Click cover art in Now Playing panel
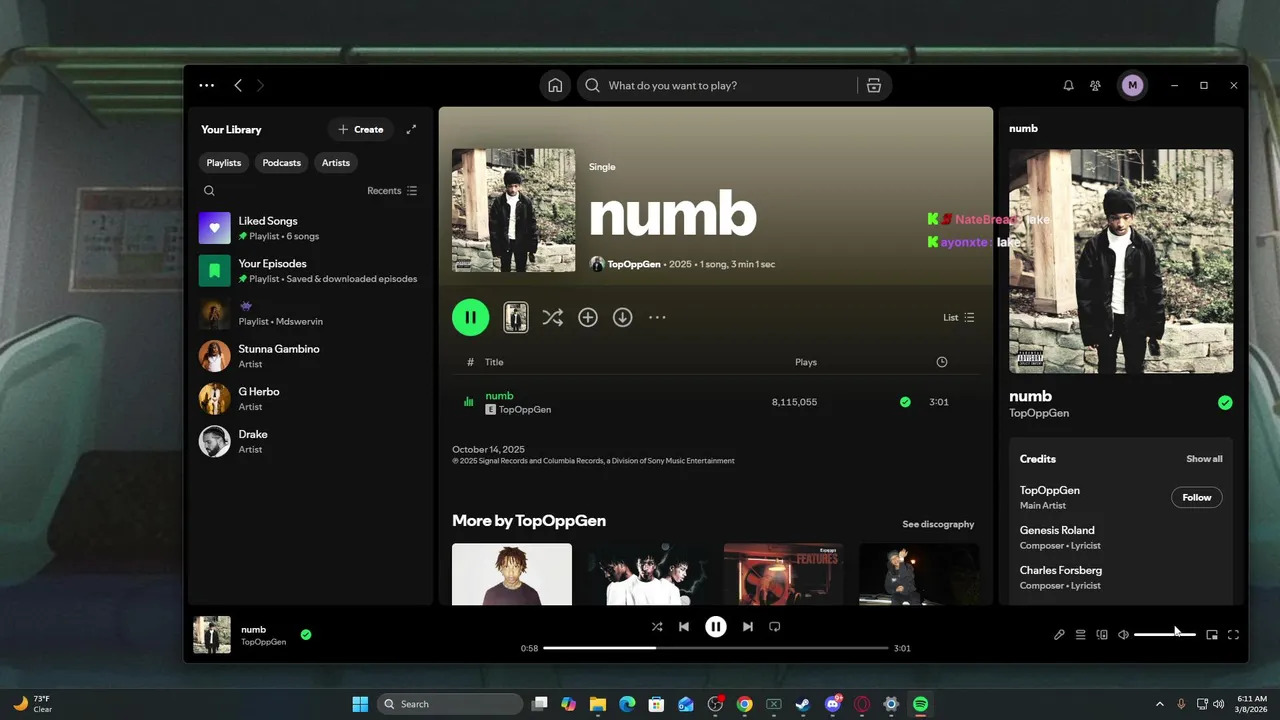Viewport: 1280px width, 720px height. pyautogui.click(x=1121, y=262)
